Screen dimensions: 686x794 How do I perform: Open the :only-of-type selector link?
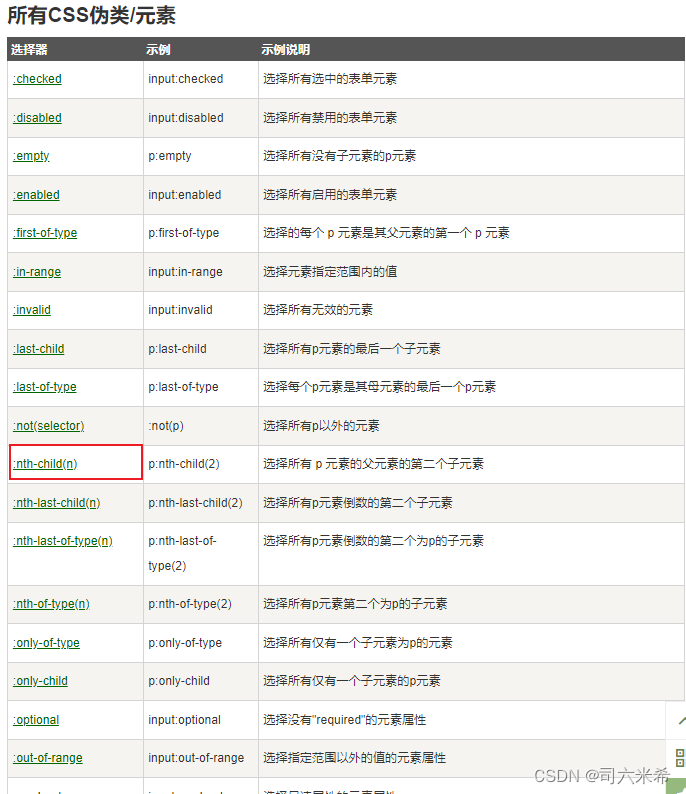pos(47,643)
